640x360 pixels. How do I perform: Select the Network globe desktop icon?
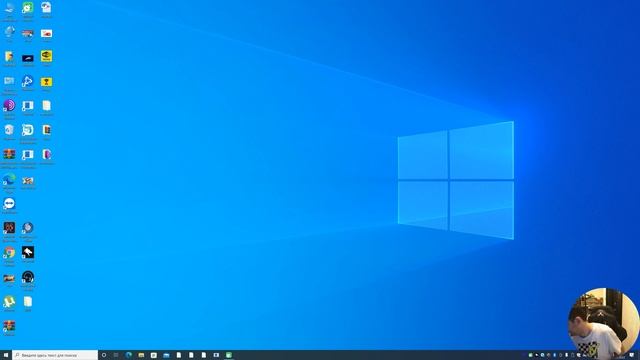(x=9, y=32)
